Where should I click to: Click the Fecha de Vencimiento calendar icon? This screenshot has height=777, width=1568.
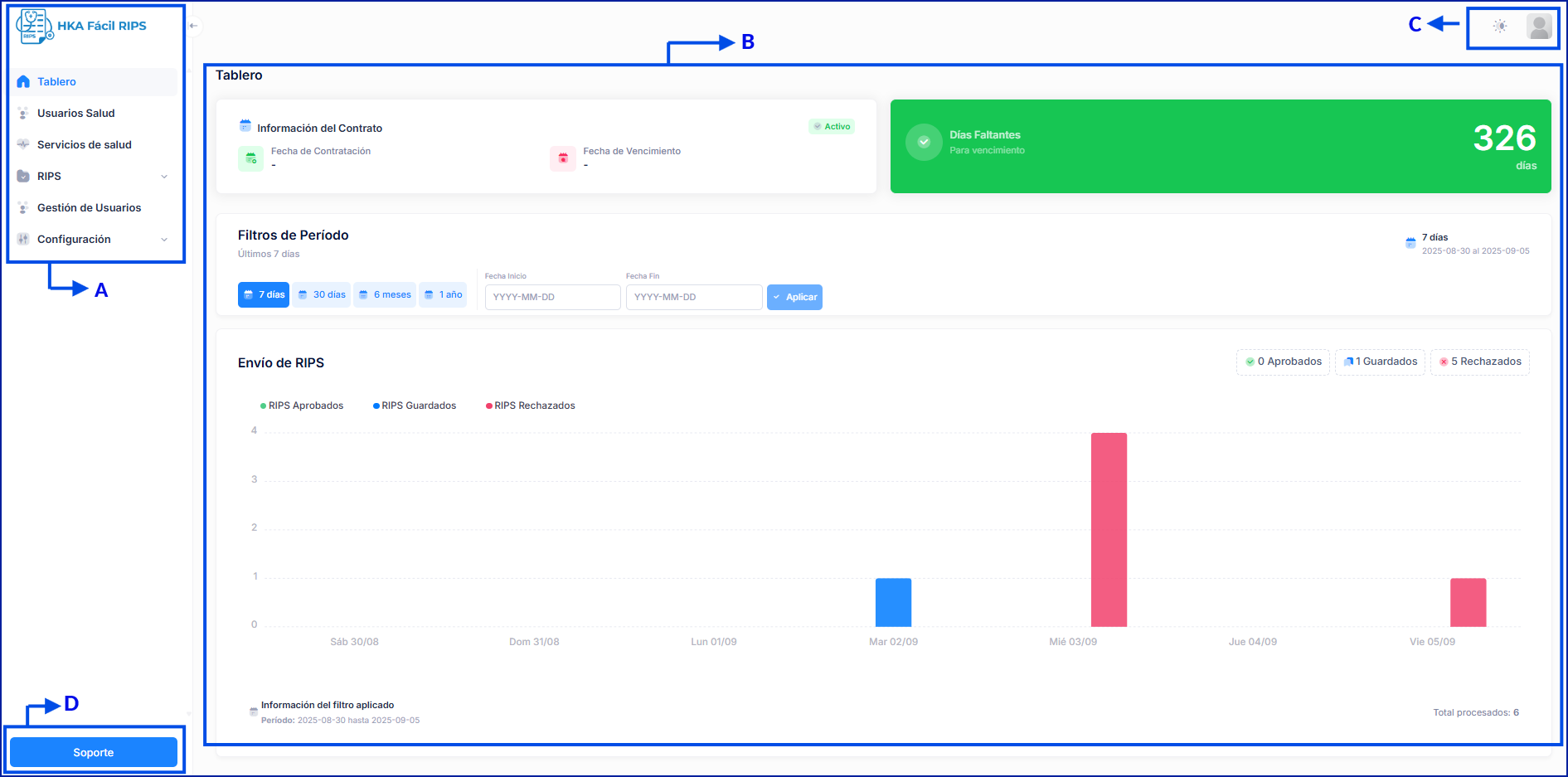(x=563, y=158)
